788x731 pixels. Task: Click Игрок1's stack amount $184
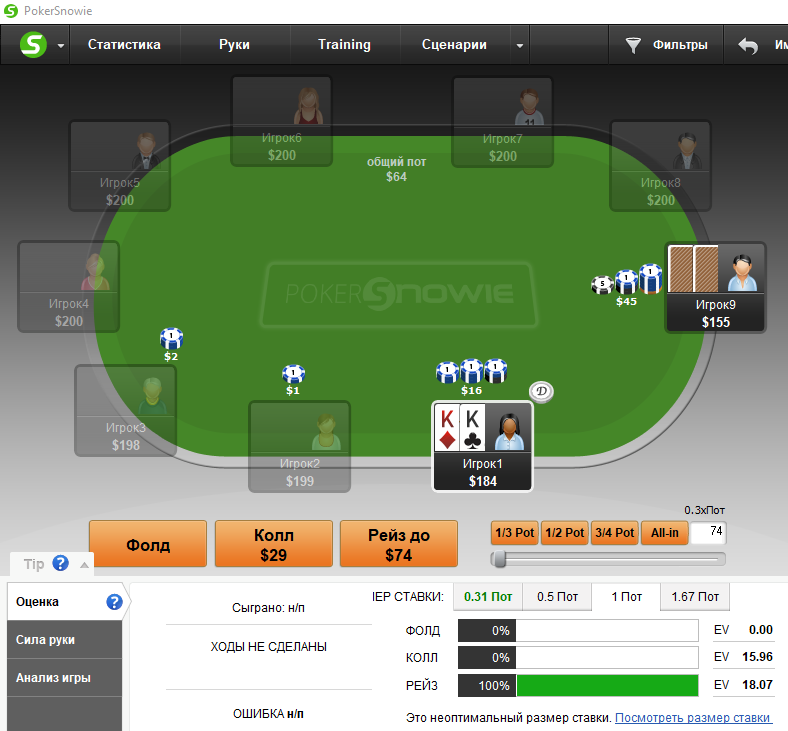483,481
